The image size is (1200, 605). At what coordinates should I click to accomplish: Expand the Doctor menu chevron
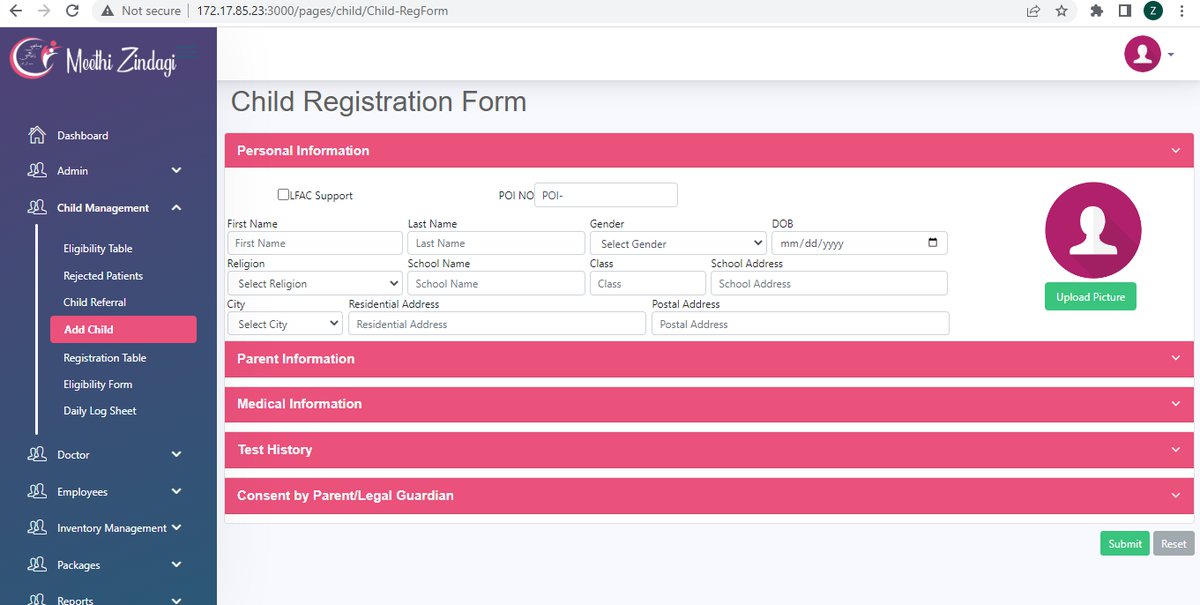(176, 455)
